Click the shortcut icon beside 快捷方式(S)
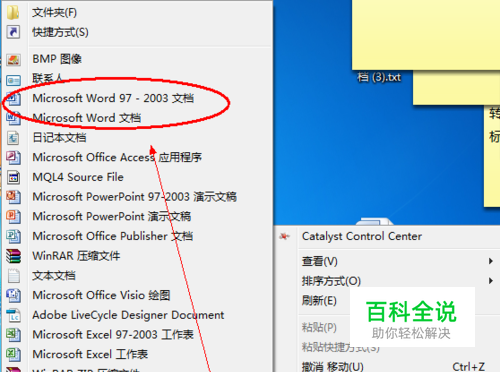The image size is (500, 372). (13, 32)
